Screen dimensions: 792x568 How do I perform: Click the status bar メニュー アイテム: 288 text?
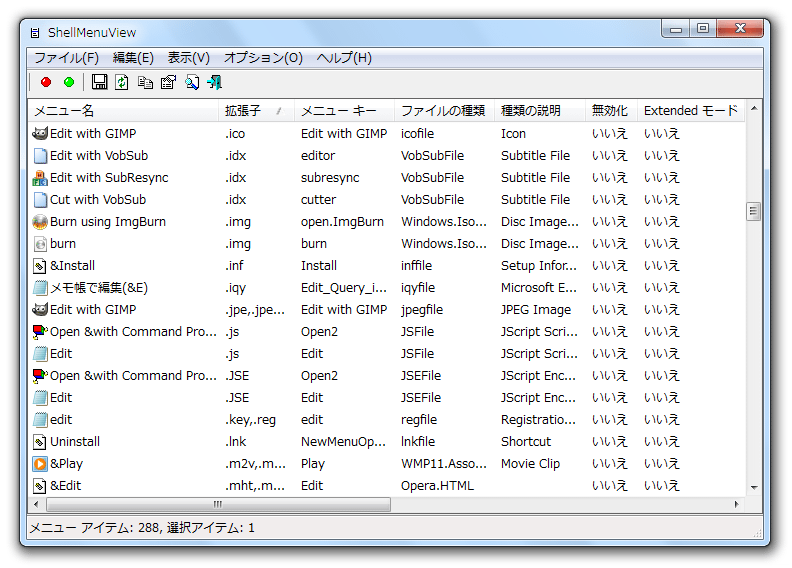pos(94,528)
